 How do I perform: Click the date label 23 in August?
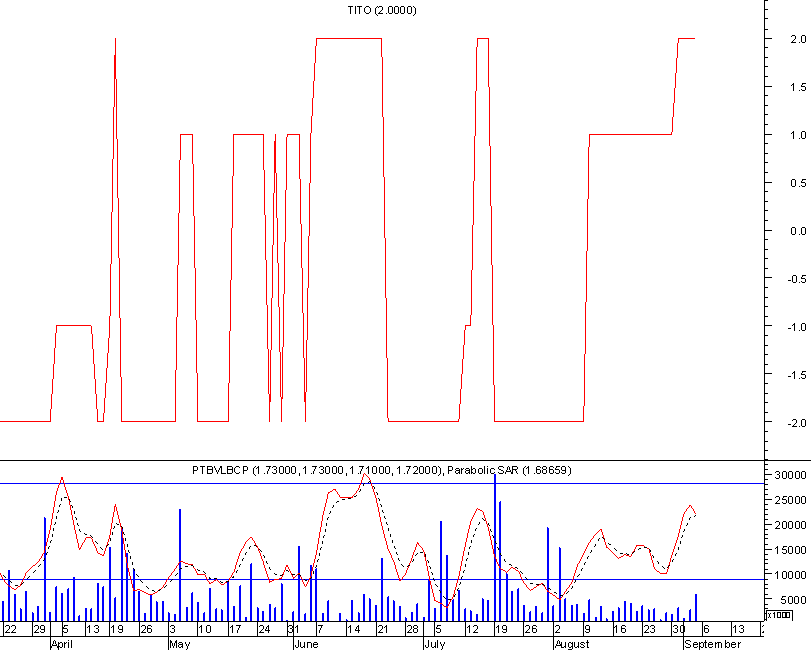649,629
